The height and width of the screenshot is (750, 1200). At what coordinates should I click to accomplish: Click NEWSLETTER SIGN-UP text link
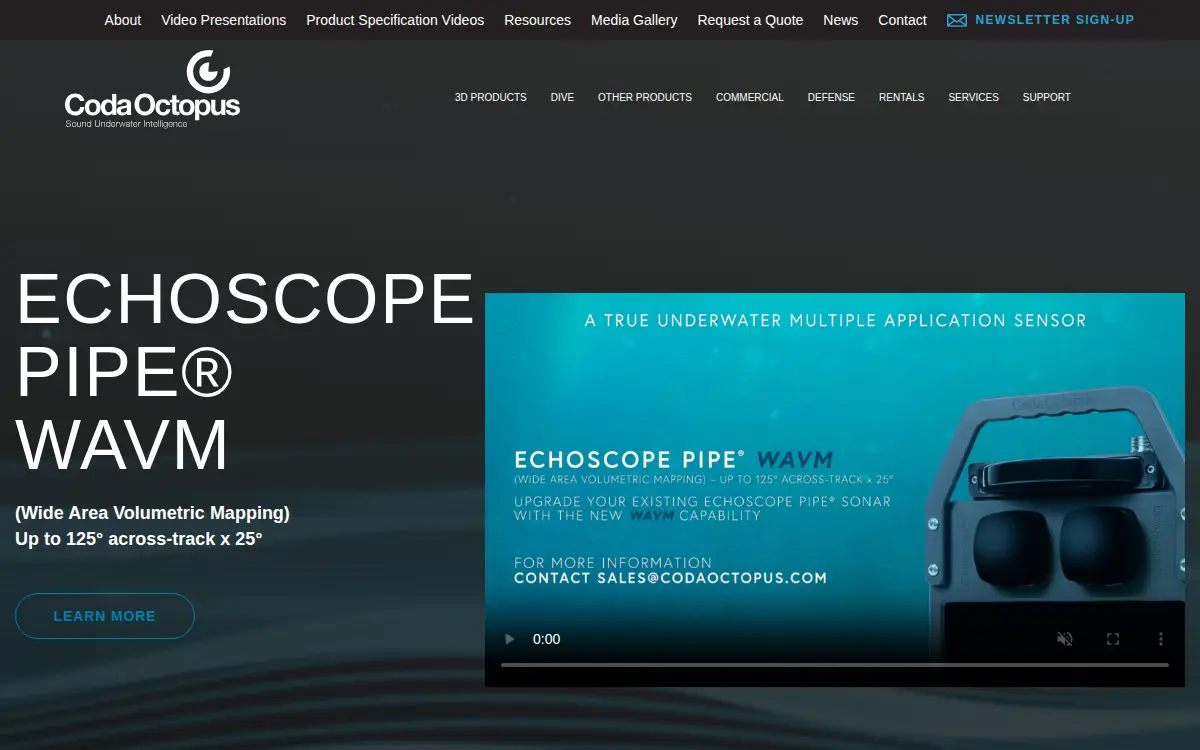pyautogui.click(x=1055, y=20)
